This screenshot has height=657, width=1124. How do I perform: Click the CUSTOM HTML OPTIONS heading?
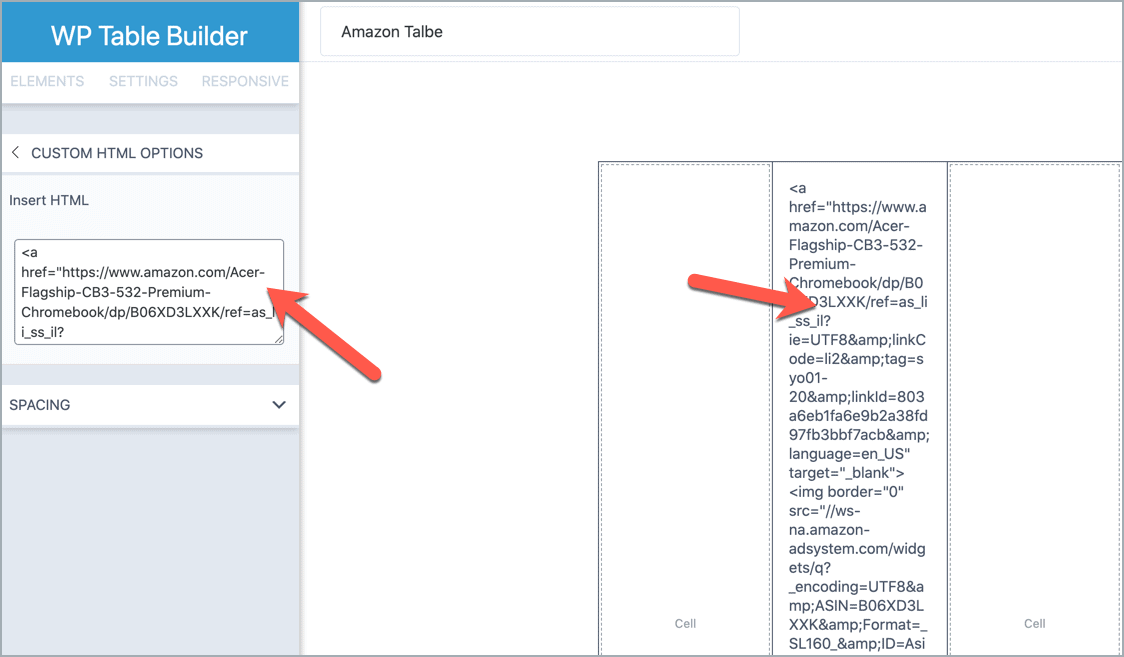pyautogui.click(x=113, y=153)
